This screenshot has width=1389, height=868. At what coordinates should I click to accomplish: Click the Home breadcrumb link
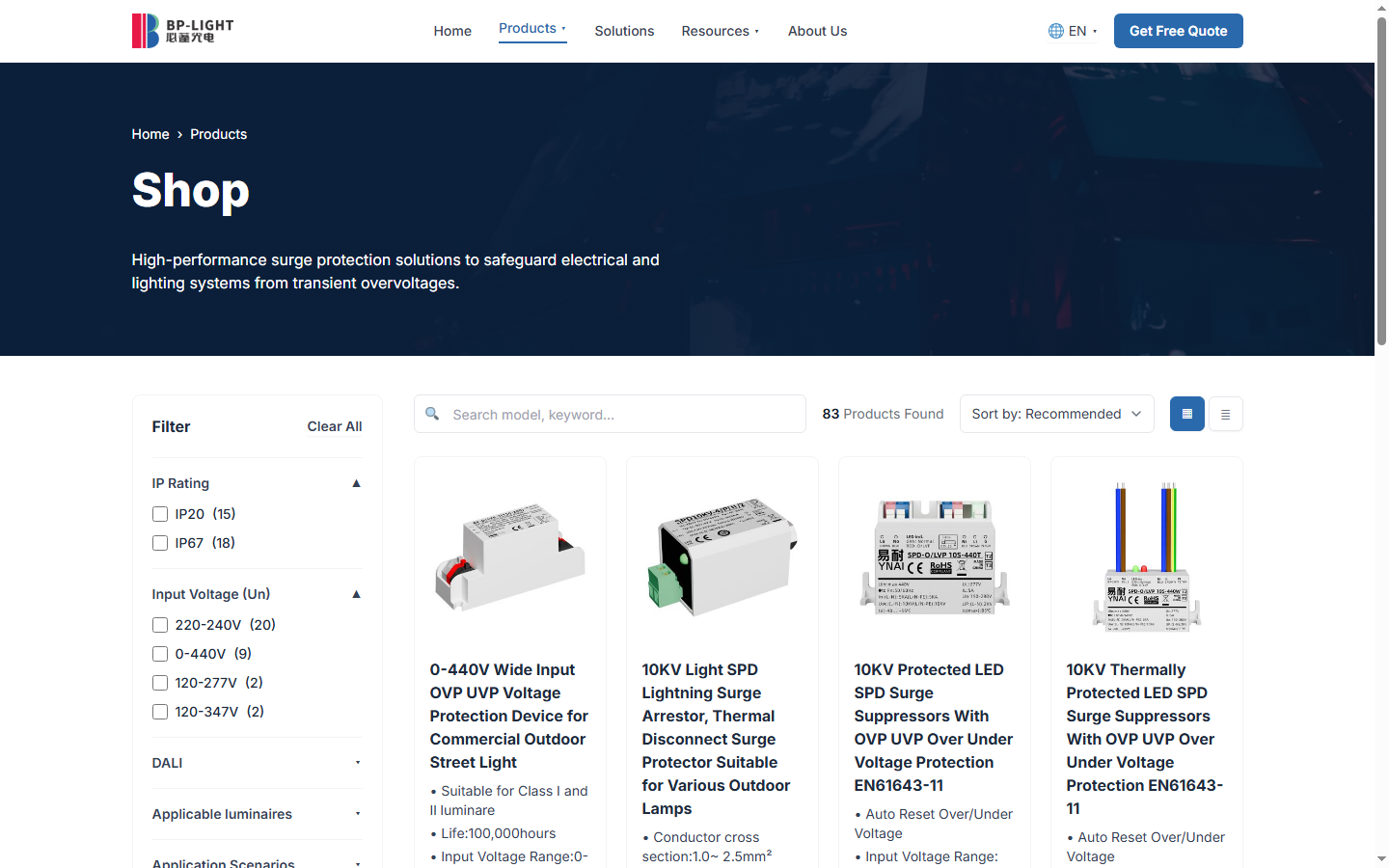click(150, 134)
